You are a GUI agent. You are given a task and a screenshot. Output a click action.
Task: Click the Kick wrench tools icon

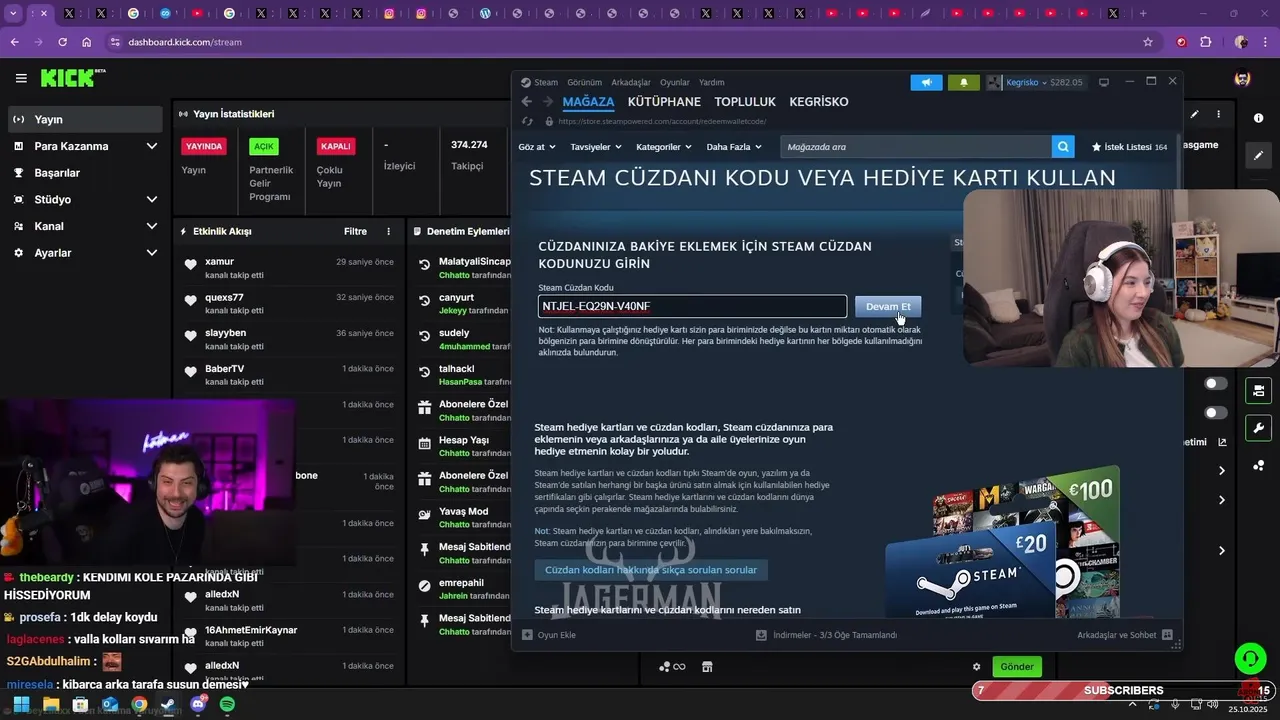pyautogui.click(x=1258, y=428)
